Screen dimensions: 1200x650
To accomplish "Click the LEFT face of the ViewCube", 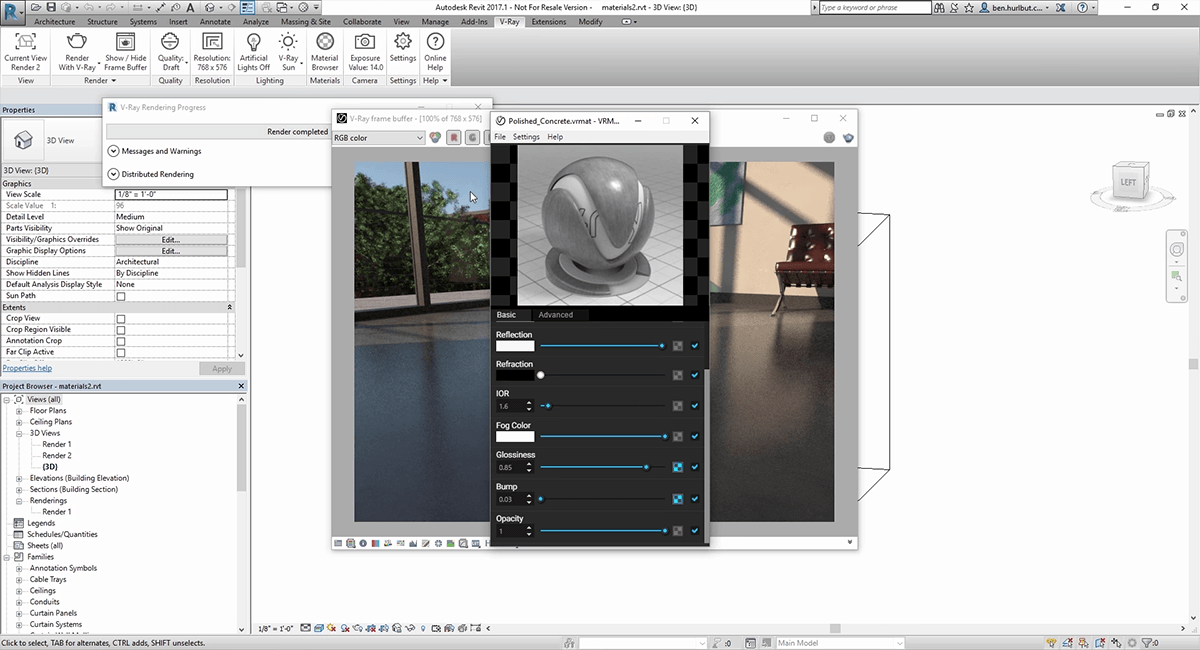I will tap(1128, 182).
